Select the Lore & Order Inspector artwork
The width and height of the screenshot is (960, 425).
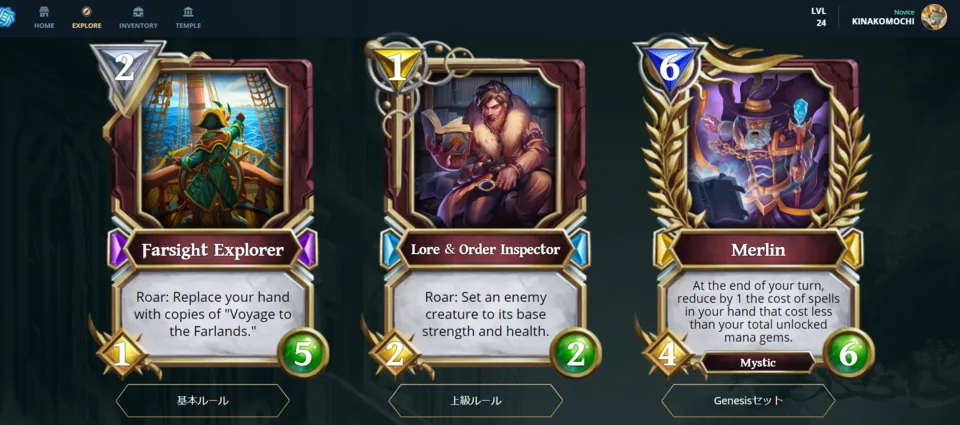click(486, 147)
